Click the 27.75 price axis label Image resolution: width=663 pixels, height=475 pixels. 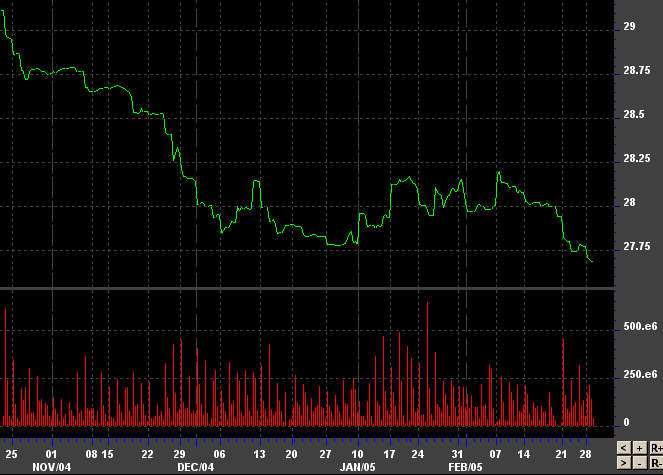[636, 247]
